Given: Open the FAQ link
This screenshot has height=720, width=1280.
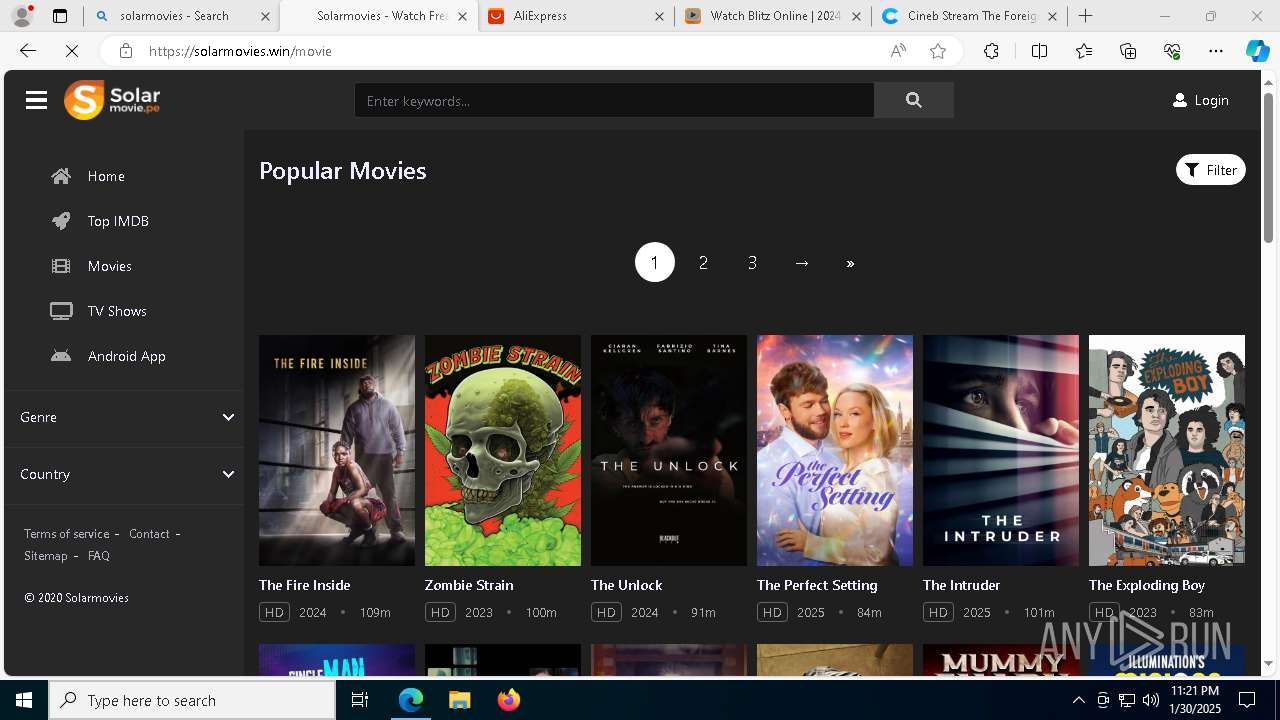Looking at the screenshot, I should pyautogui.click(x=99, y=556).
